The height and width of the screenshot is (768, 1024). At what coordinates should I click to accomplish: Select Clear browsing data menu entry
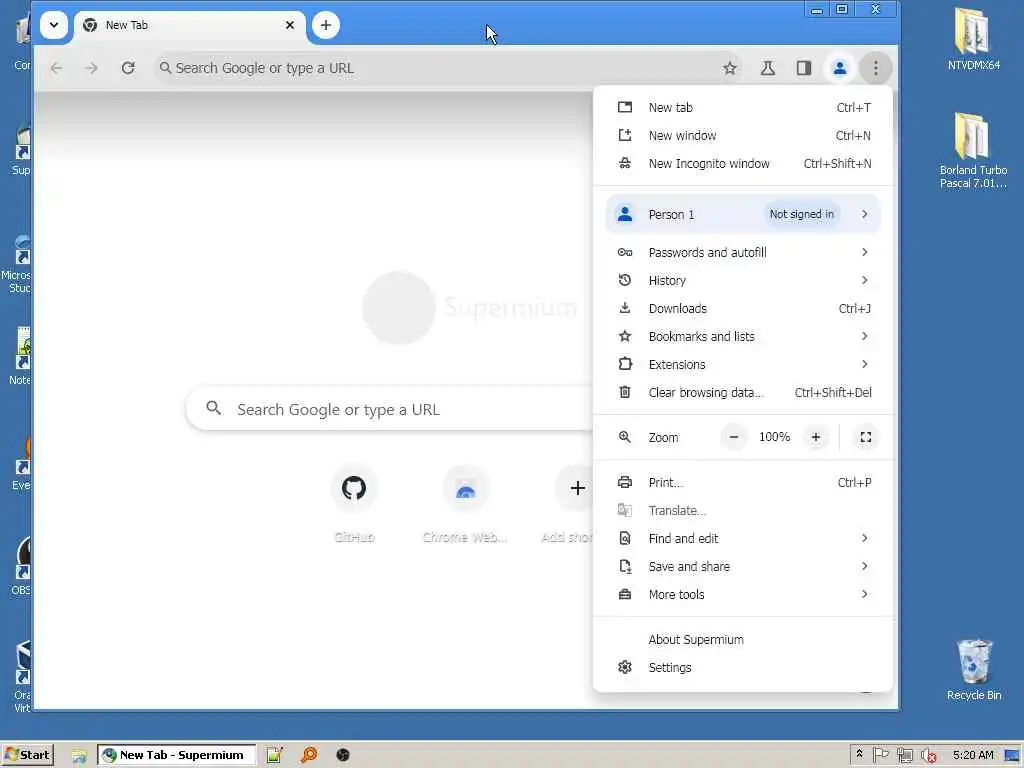point(743,392)
